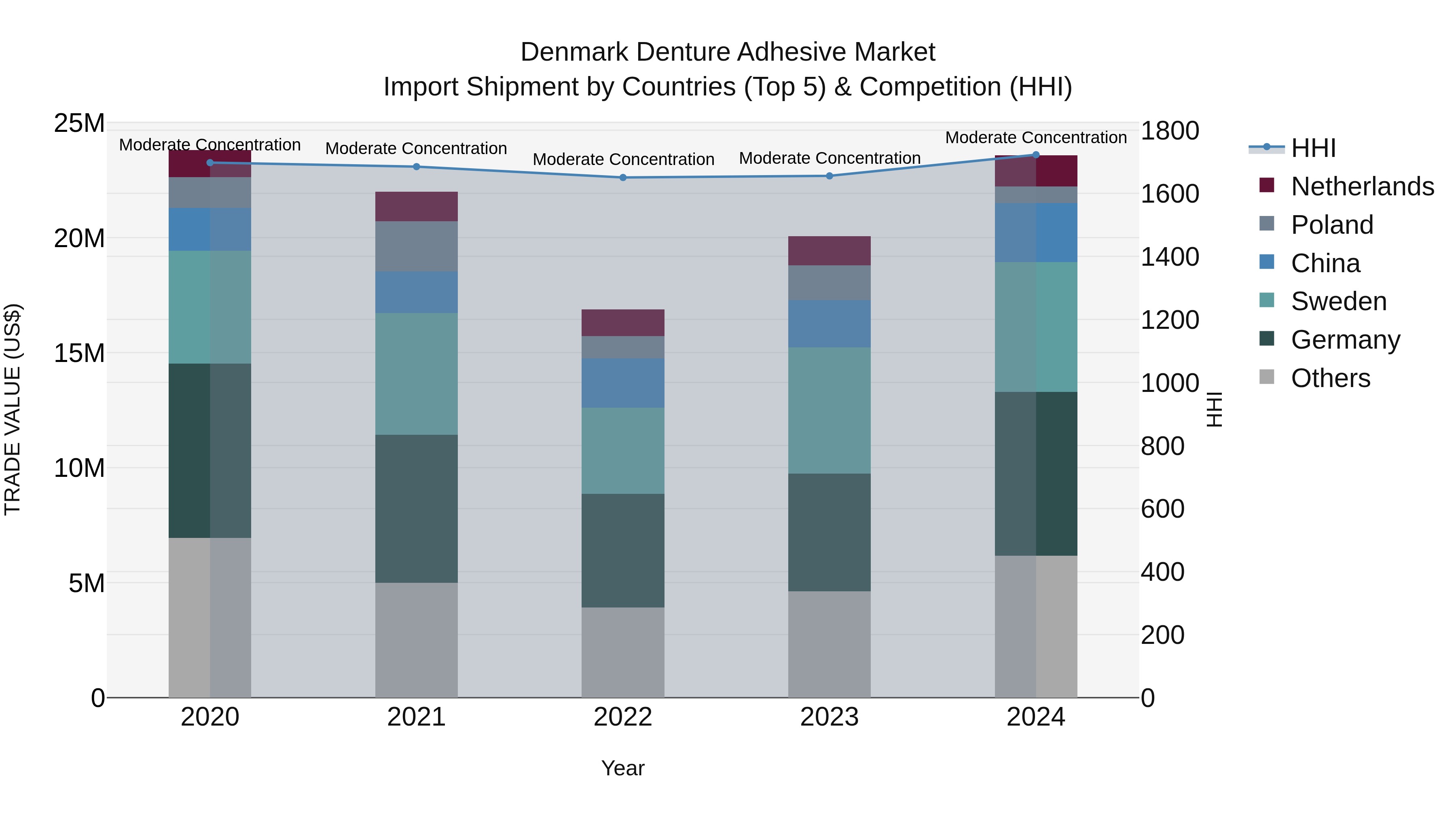Click the Moderate Concentration label above 2024
This screenshot has width=1456, height=819.
pos(1036,138)
